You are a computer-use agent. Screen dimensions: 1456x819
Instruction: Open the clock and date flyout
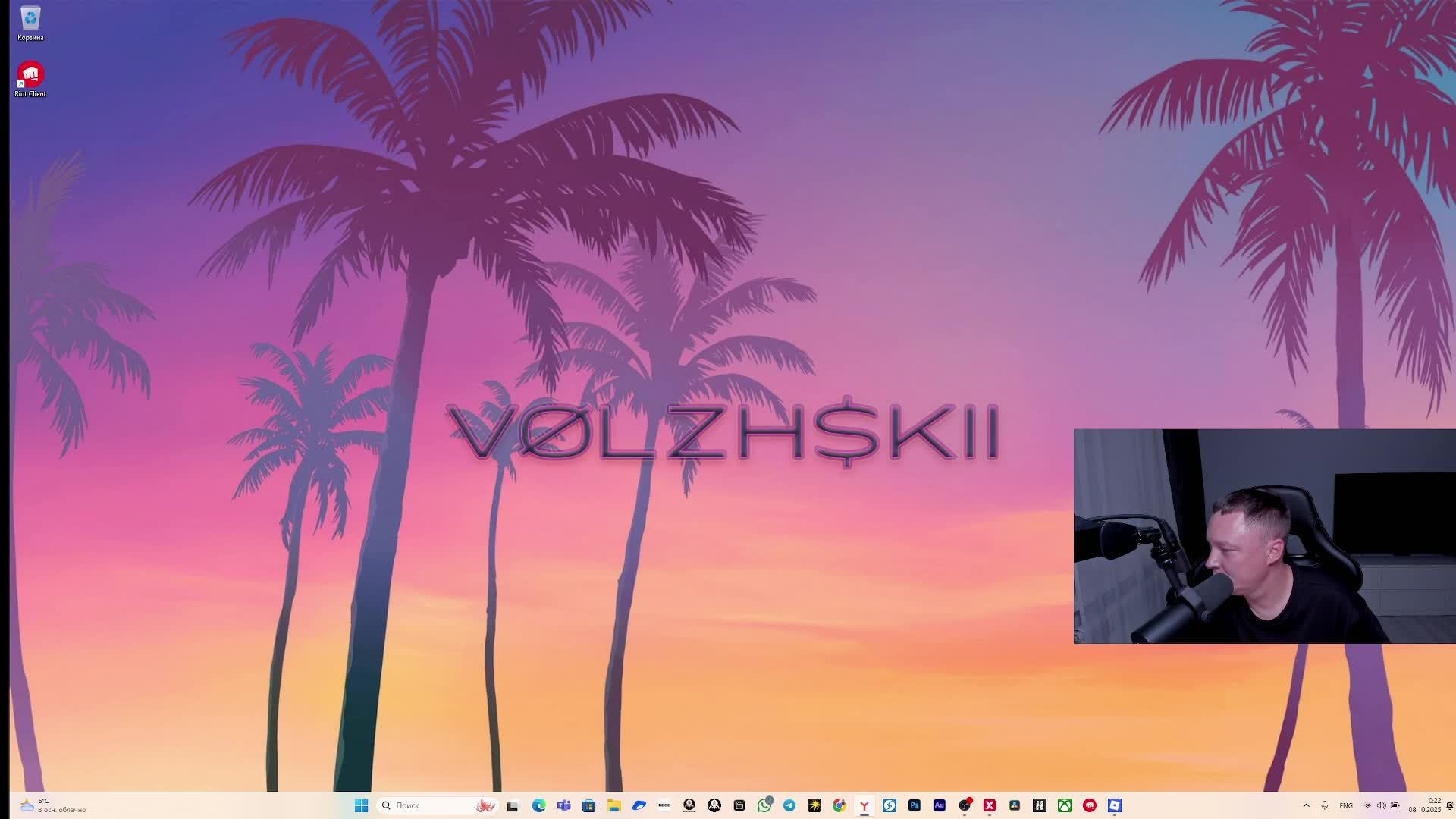[1425, 805]
